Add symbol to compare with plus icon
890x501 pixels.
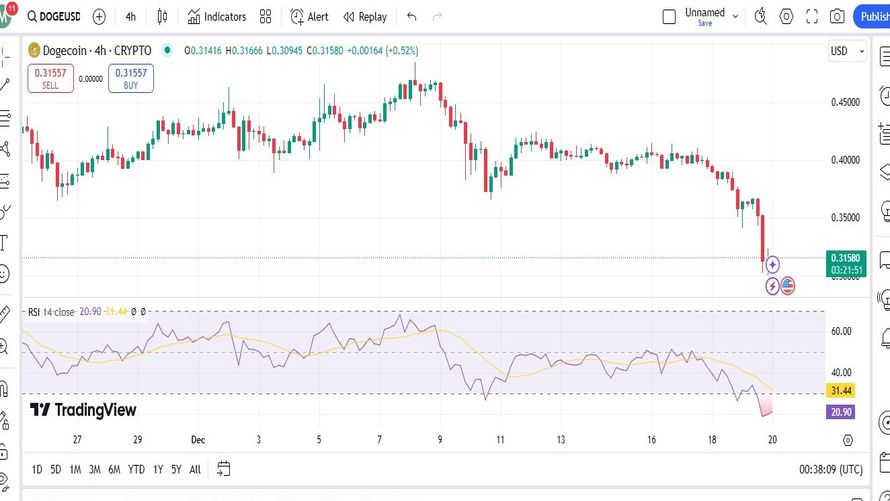click(x=99, y=17)
